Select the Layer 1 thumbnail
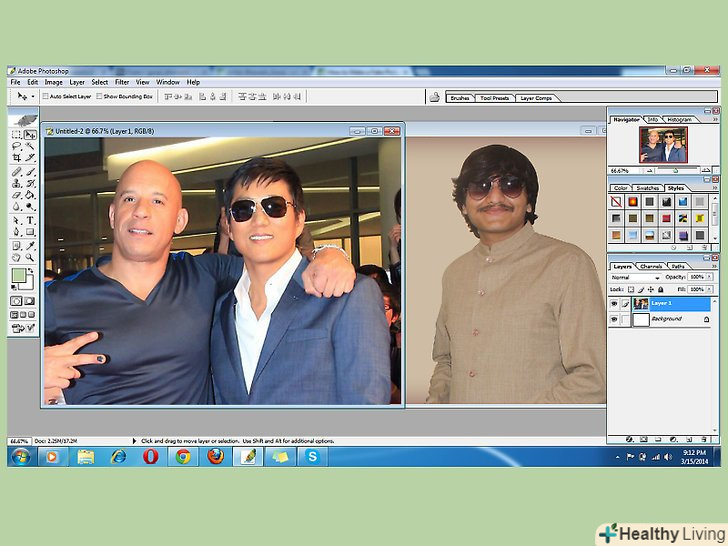 click(641, 304)
